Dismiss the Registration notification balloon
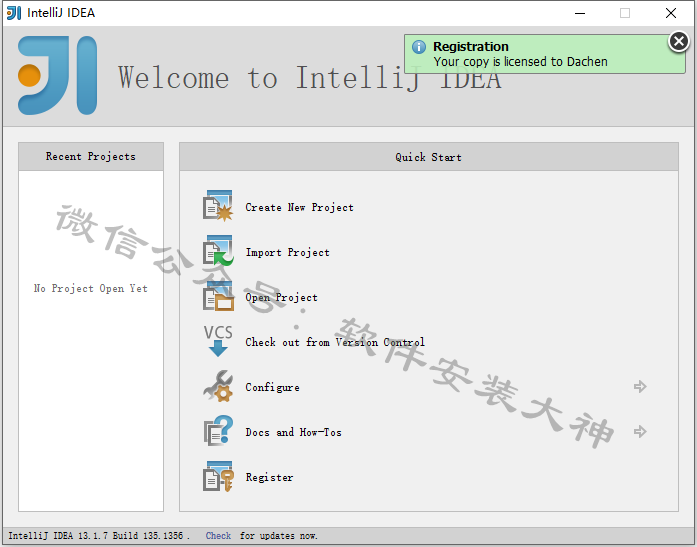This screenshot has height=547, width=697. (x=679, y=41)
